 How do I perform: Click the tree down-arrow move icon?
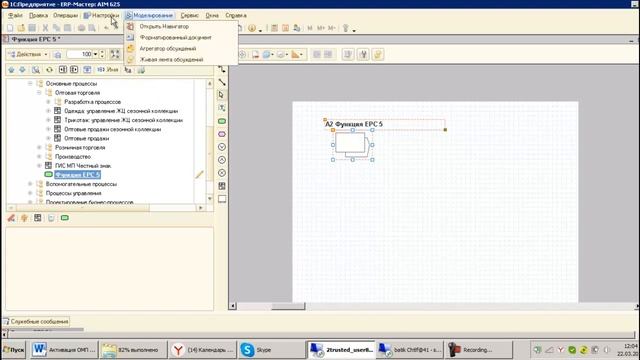tap(22, 70)
